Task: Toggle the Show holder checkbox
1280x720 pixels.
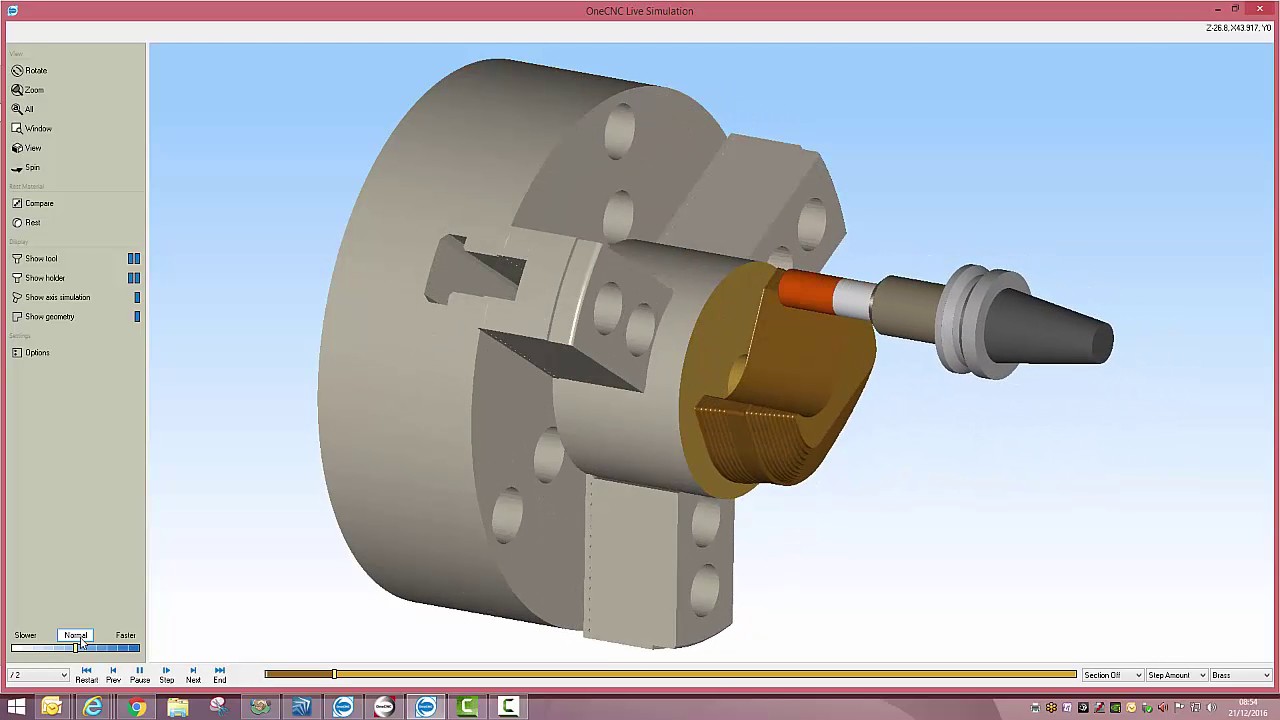Action: (39, 278)
